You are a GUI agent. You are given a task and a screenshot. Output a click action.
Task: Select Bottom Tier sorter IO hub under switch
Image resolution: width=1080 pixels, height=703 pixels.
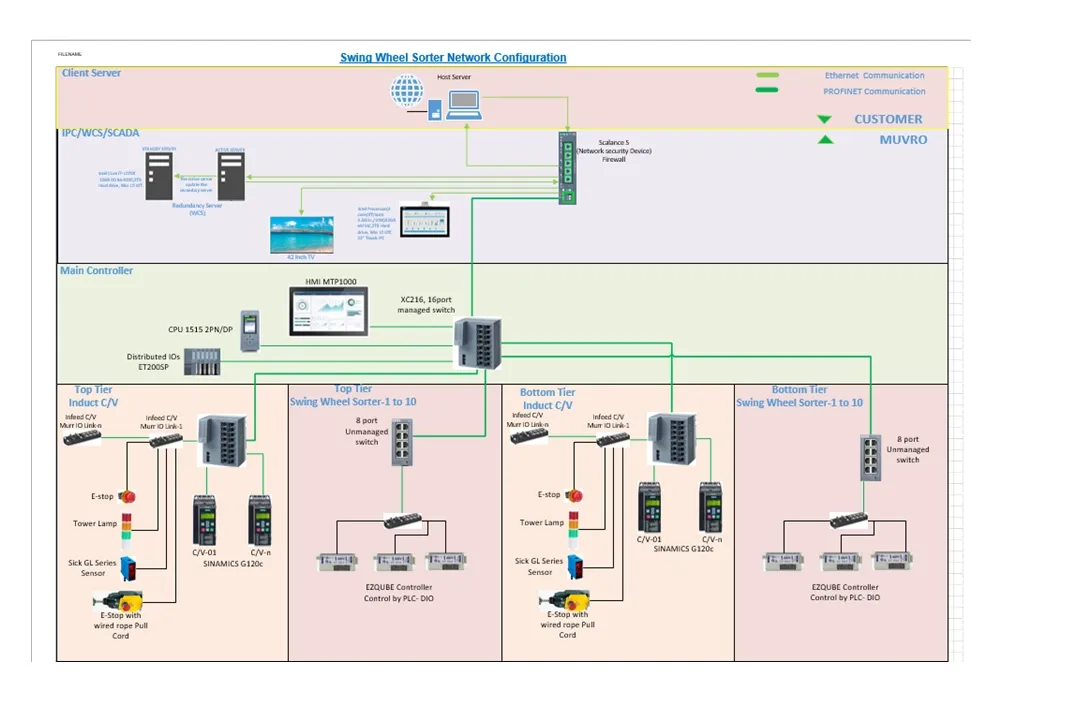[849, 520]
